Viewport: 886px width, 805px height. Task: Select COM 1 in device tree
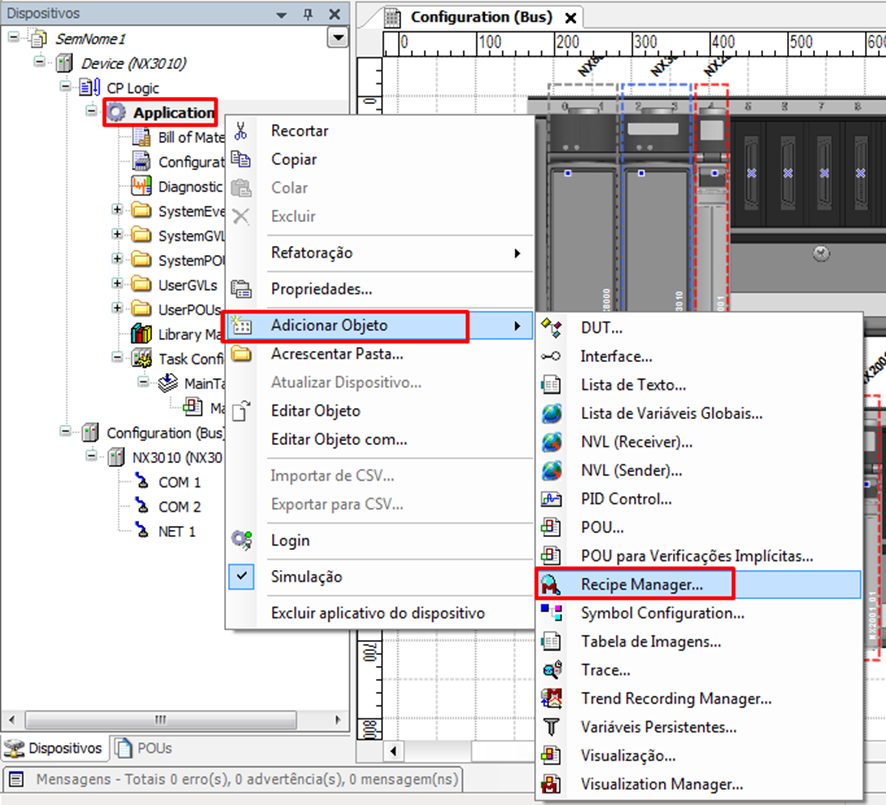pos(179,482)
